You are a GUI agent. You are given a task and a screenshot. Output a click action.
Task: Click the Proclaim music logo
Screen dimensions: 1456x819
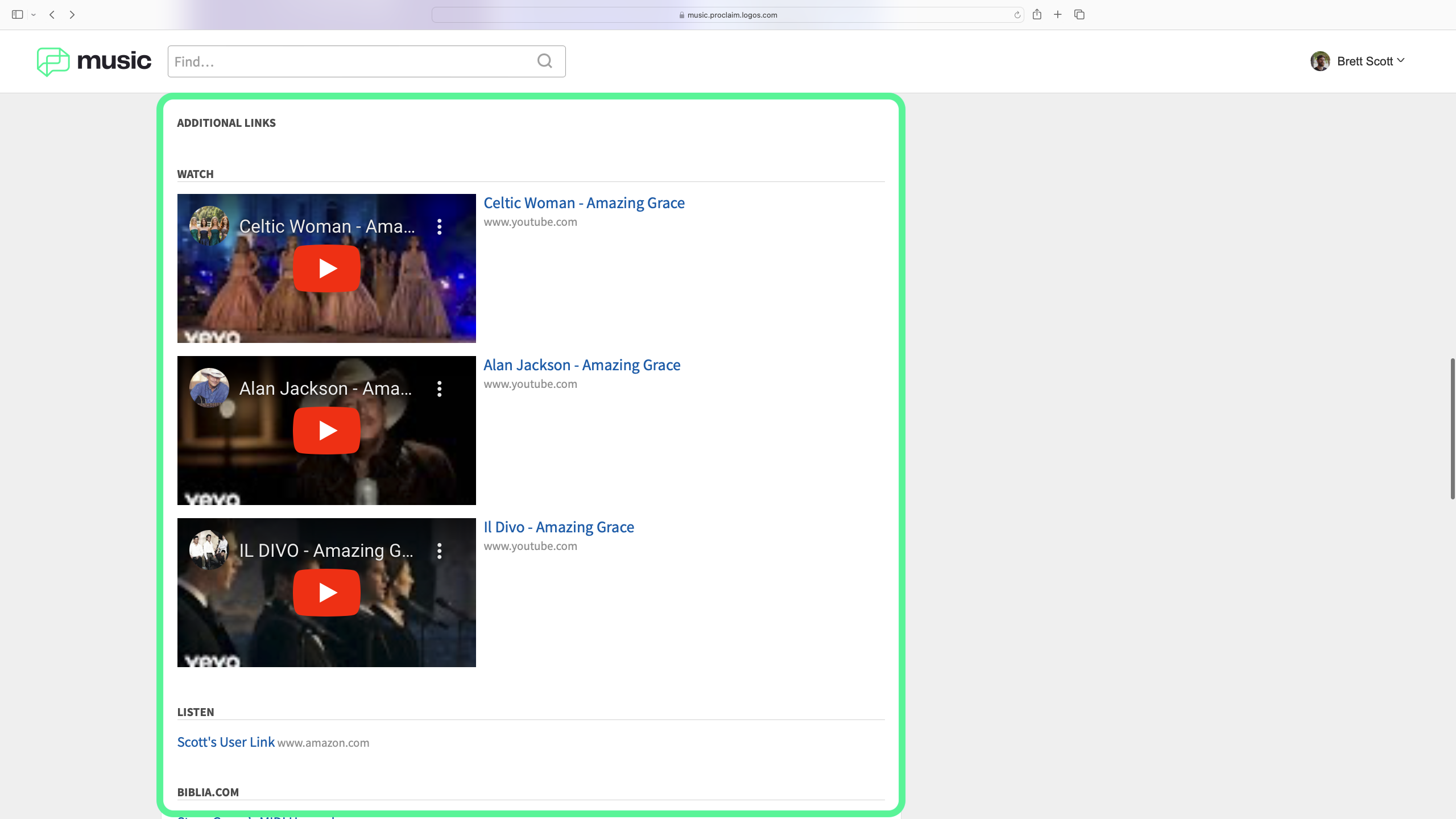pyautogui.click(x=94, y=61)
